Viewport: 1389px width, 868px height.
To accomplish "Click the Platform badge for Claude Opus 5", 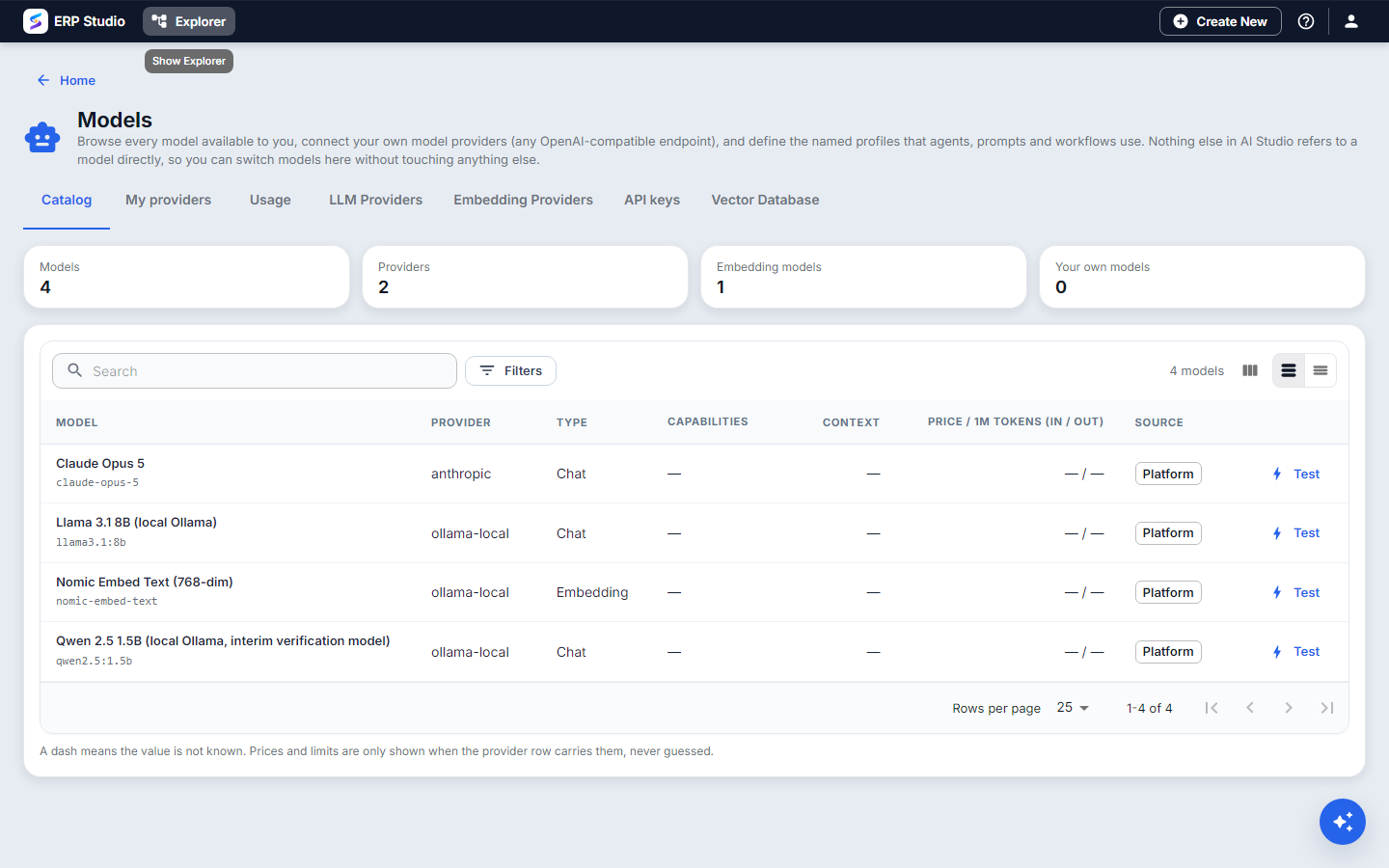I will (1168, 474).
